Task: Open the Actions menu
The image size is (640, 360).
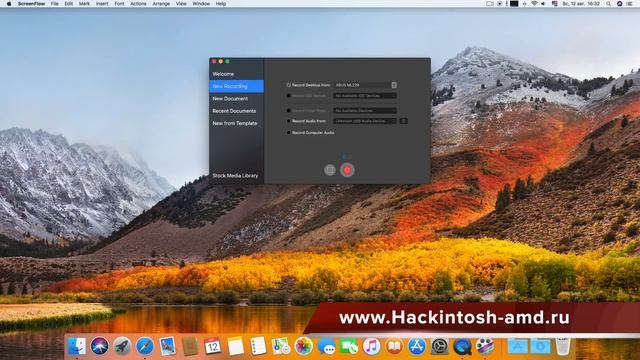Action: 138,4
